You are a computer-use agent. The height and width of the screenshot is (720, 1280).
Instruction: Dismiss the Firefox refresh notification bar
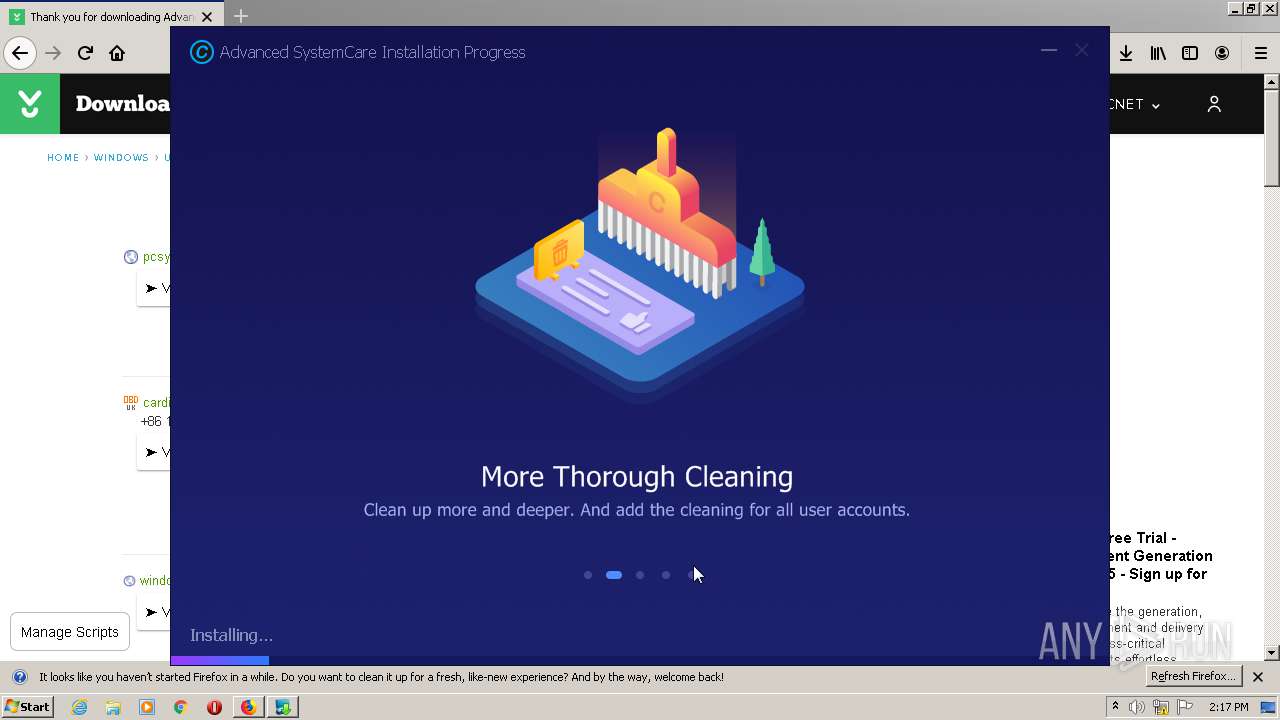coord(1258,677)
